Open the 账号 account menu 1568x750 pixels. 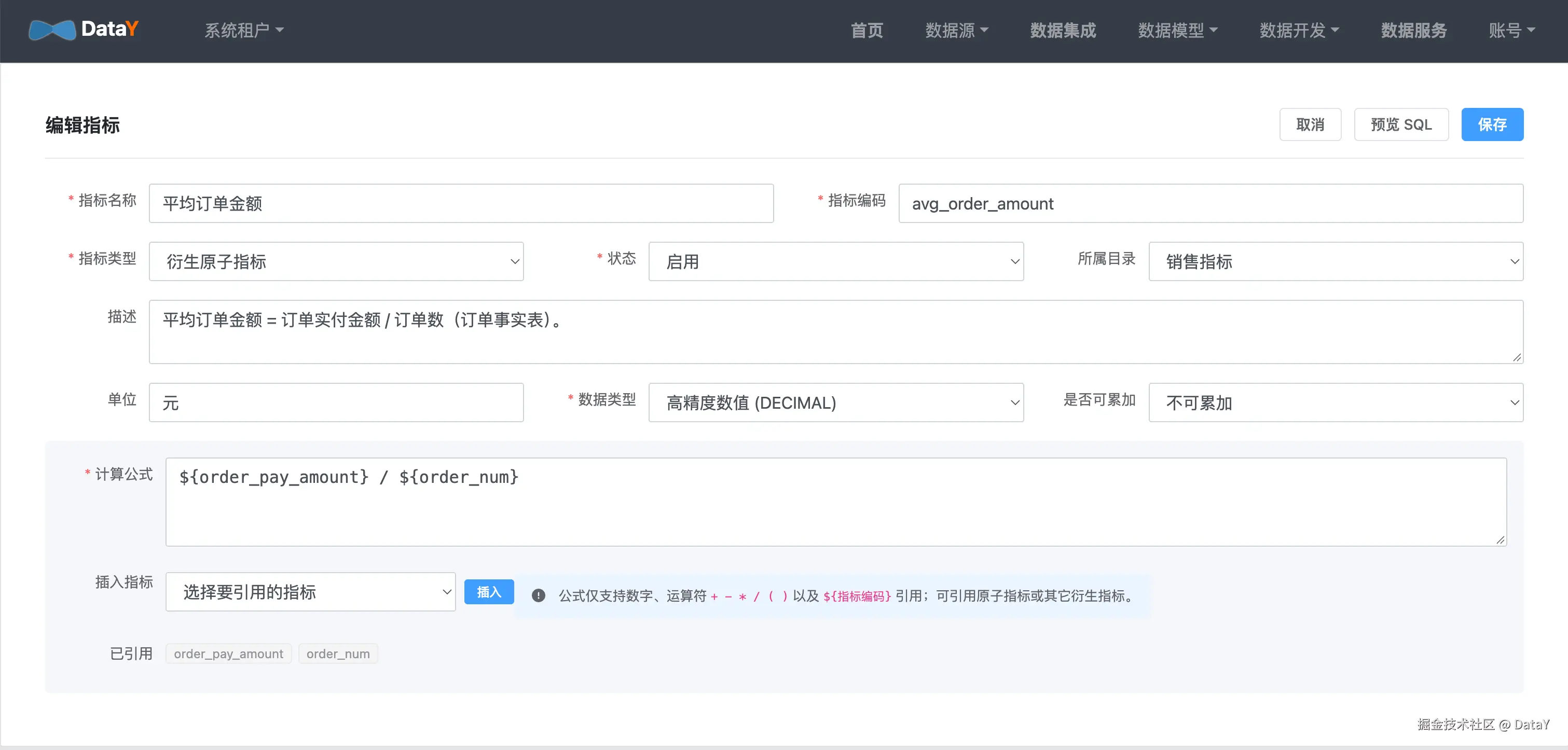click(1511, 30)
